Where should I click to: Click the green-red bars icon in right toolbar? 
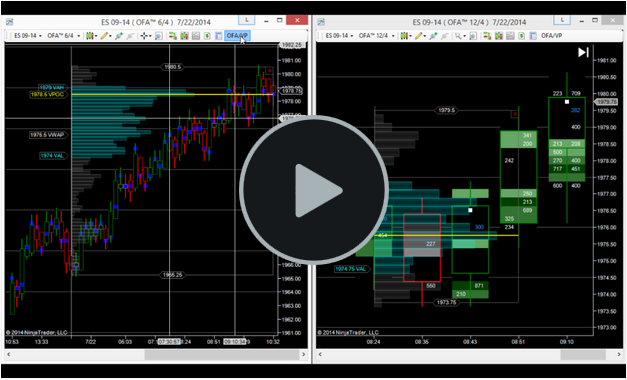click(x=499, y=36)
